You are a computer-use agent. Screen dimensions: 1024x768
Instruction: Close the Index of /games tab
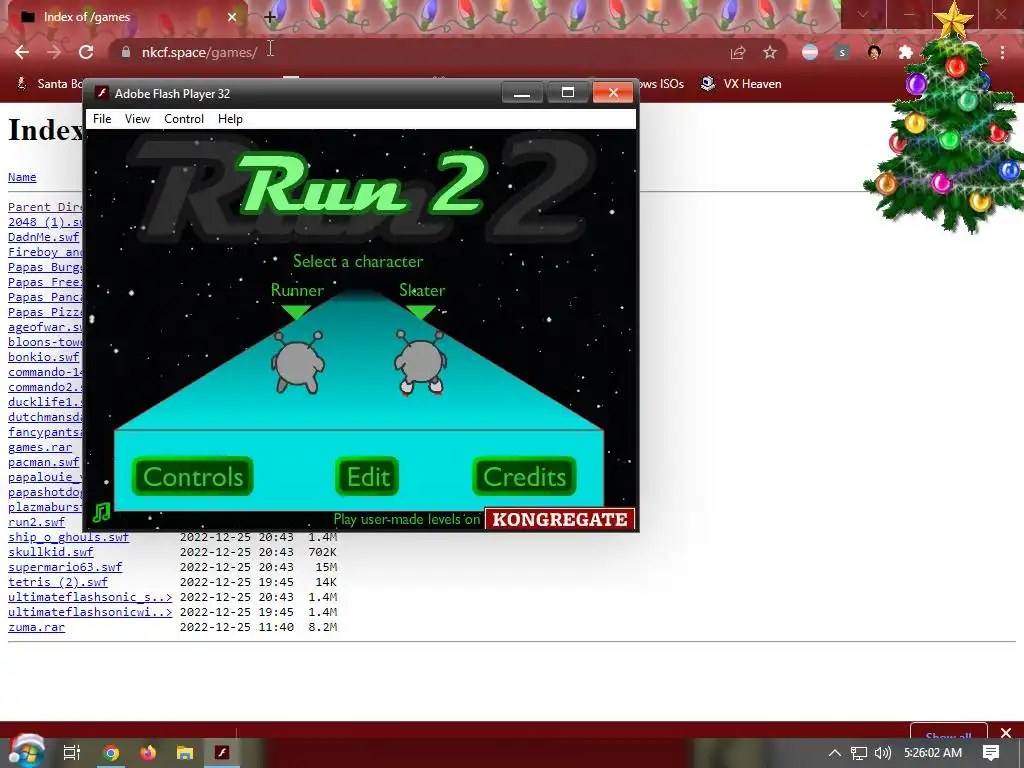(232, 17)
